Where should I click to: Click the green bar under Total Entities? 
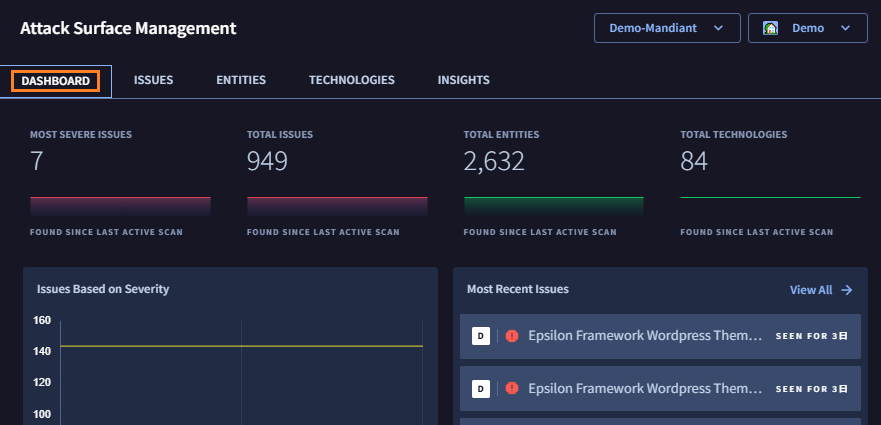[x=553, y=206]
